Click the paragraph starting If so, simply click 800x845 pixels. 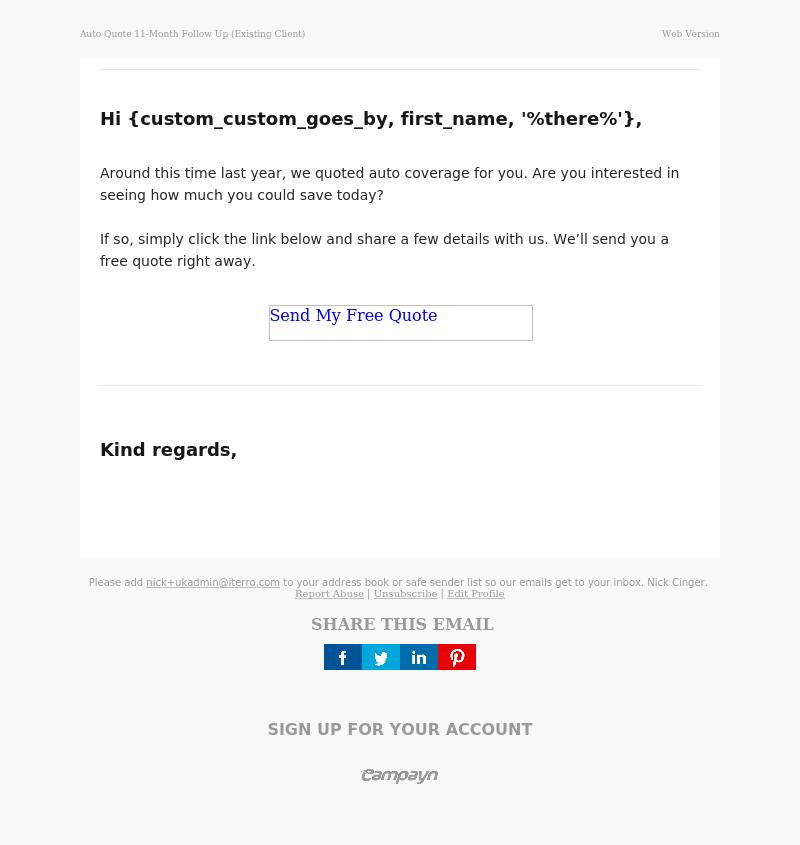pyautogui.click(x=384, y=250)
